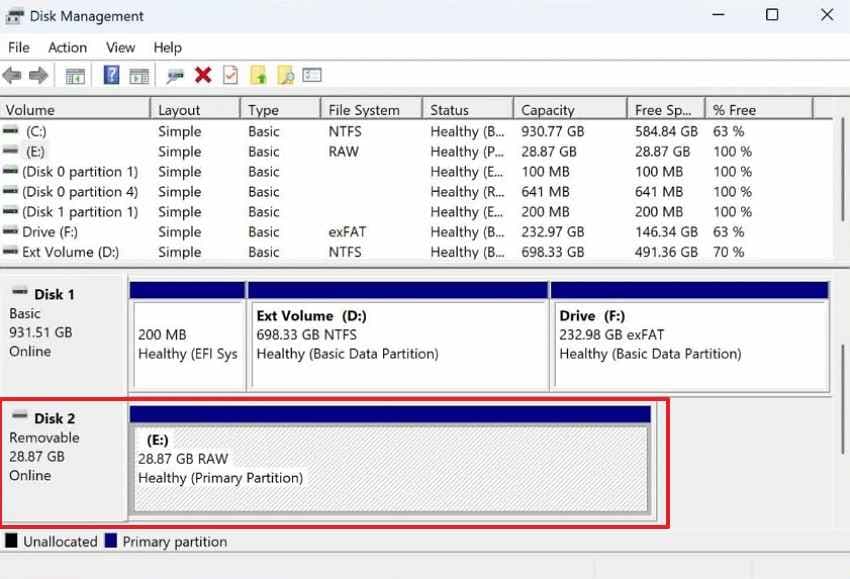Click the yellow folder up-arrow icon

pyautogui.click(x=258, y=75)
